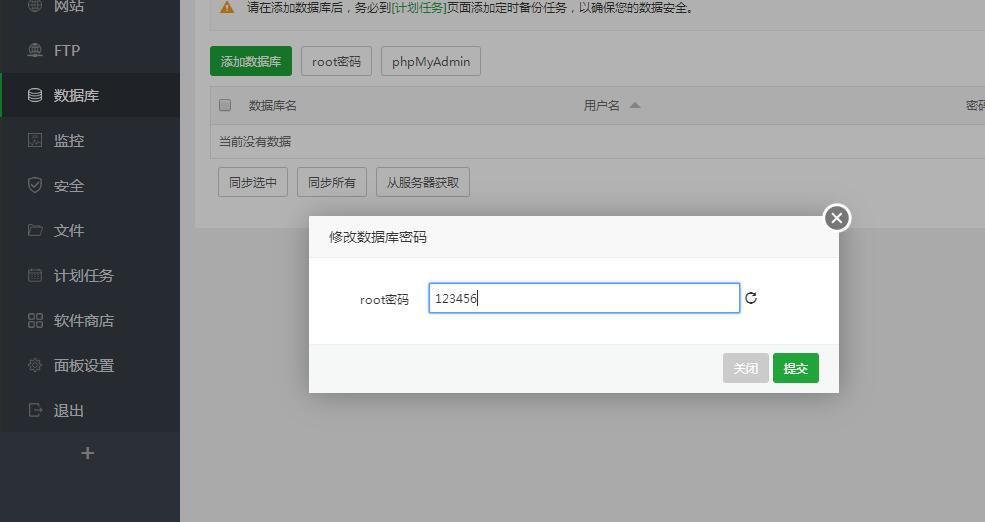The height and width of the screenshot is (522, 985).
Task: Click the software store grid icon
Action: [x=35, y=321]
